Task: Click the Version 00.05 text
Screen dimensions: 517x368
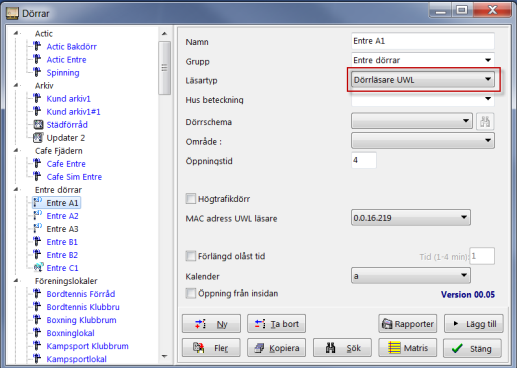Action: click(468, 295)
